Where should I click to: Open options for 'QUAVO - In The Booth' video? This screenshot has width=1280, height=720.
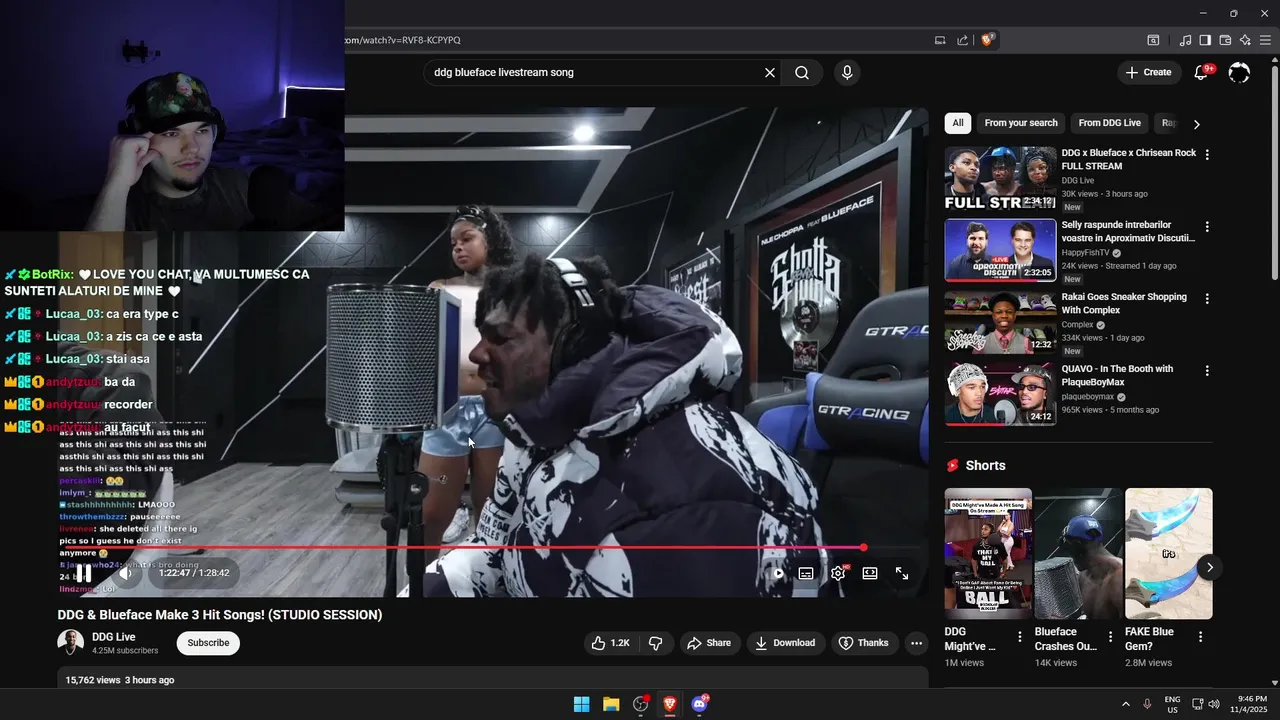coord(1207,371)
